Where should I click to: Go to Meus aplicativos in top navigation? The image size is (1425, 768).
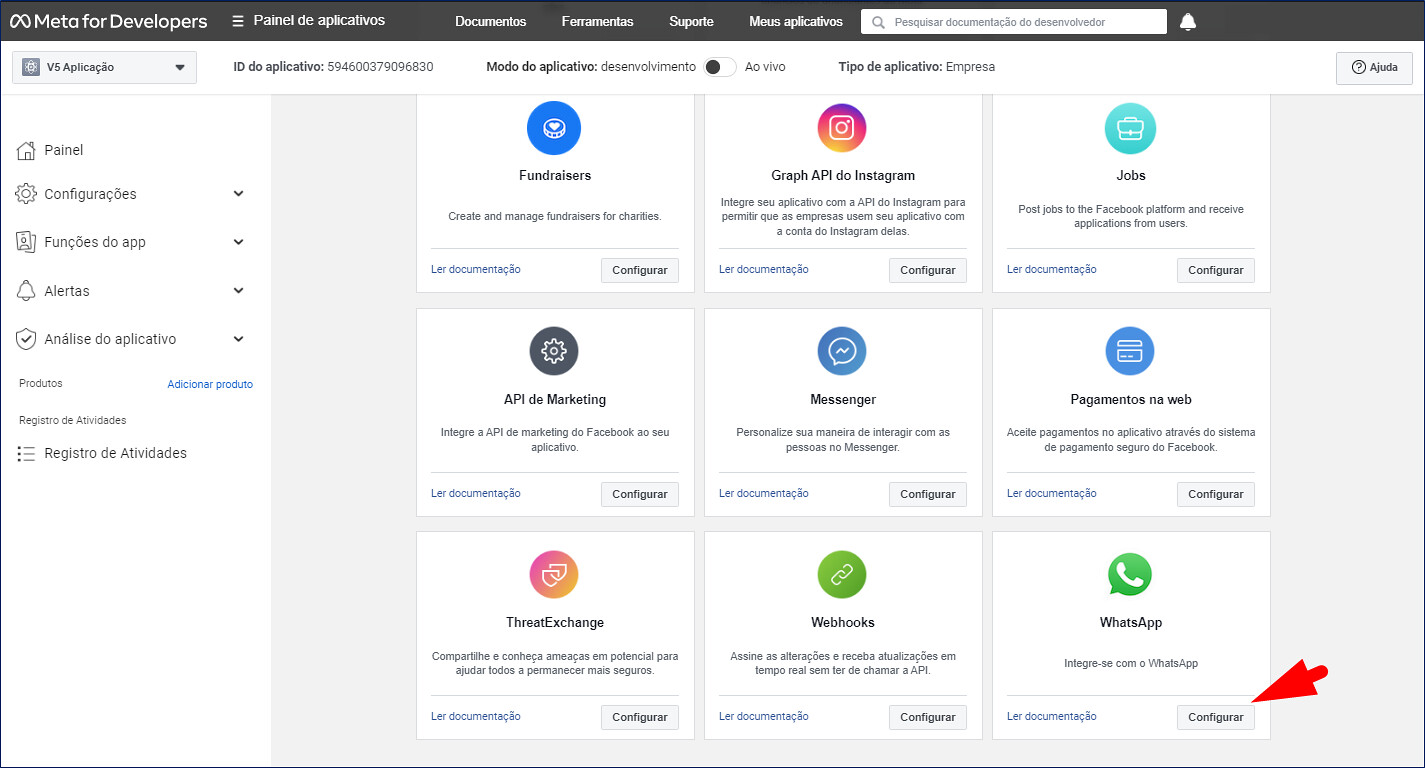click(x=795, y=22)
